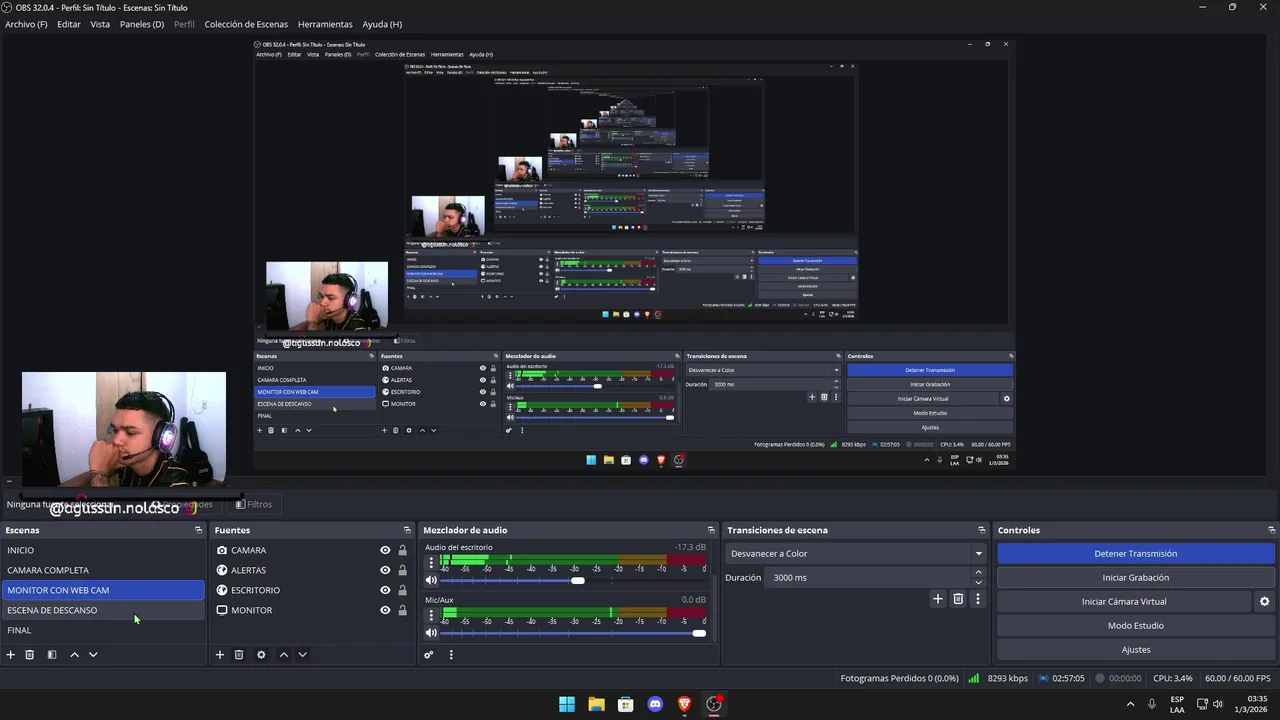This screenshot has width=1280, height=720.
Task: Select INICIO scene
Action: pyautogui.click(x=103, y=550)
